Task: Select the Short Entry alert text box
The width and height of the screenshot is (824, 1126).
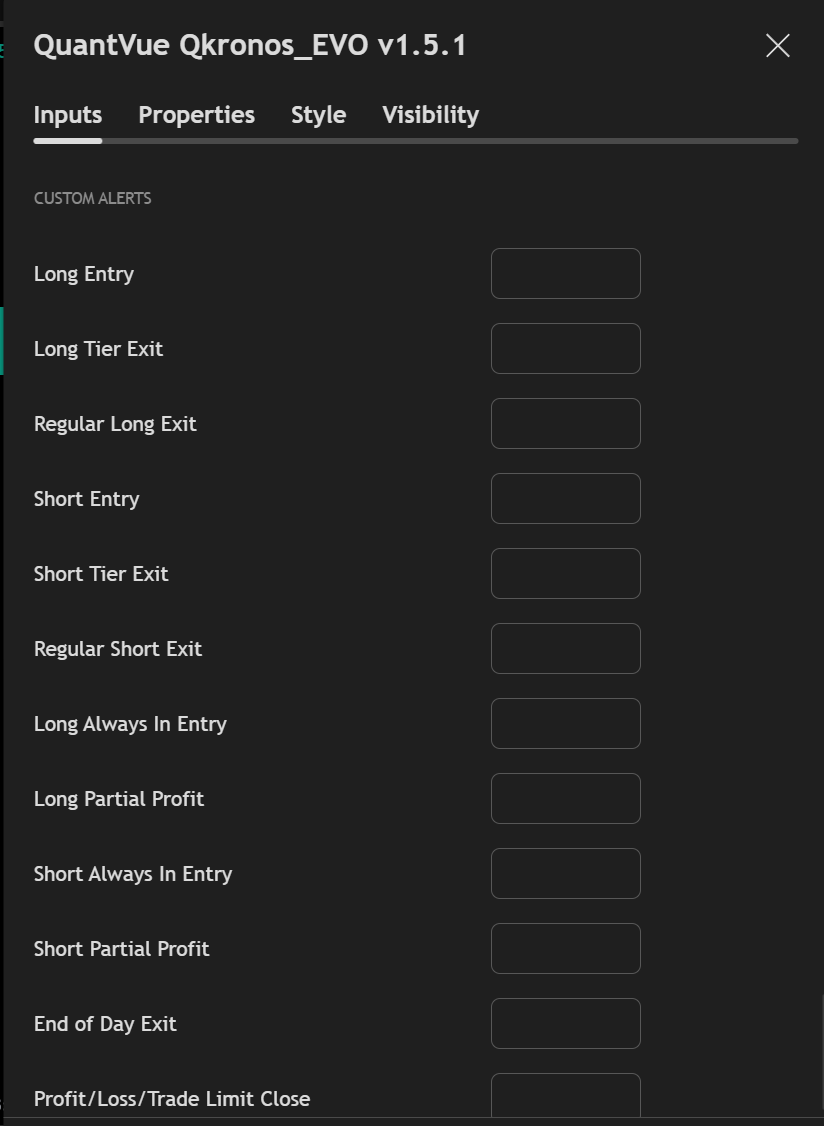Action: coord(565,499)
